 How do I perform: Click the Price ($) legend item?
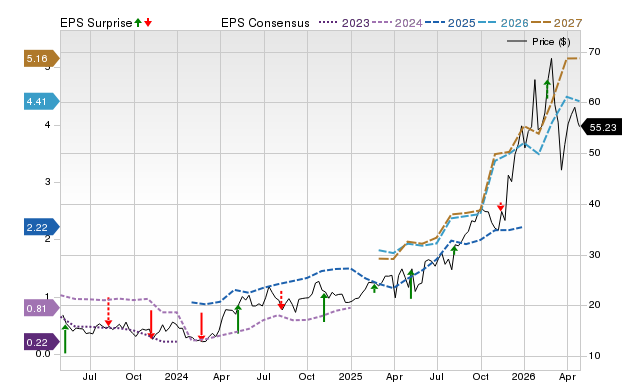539,42
